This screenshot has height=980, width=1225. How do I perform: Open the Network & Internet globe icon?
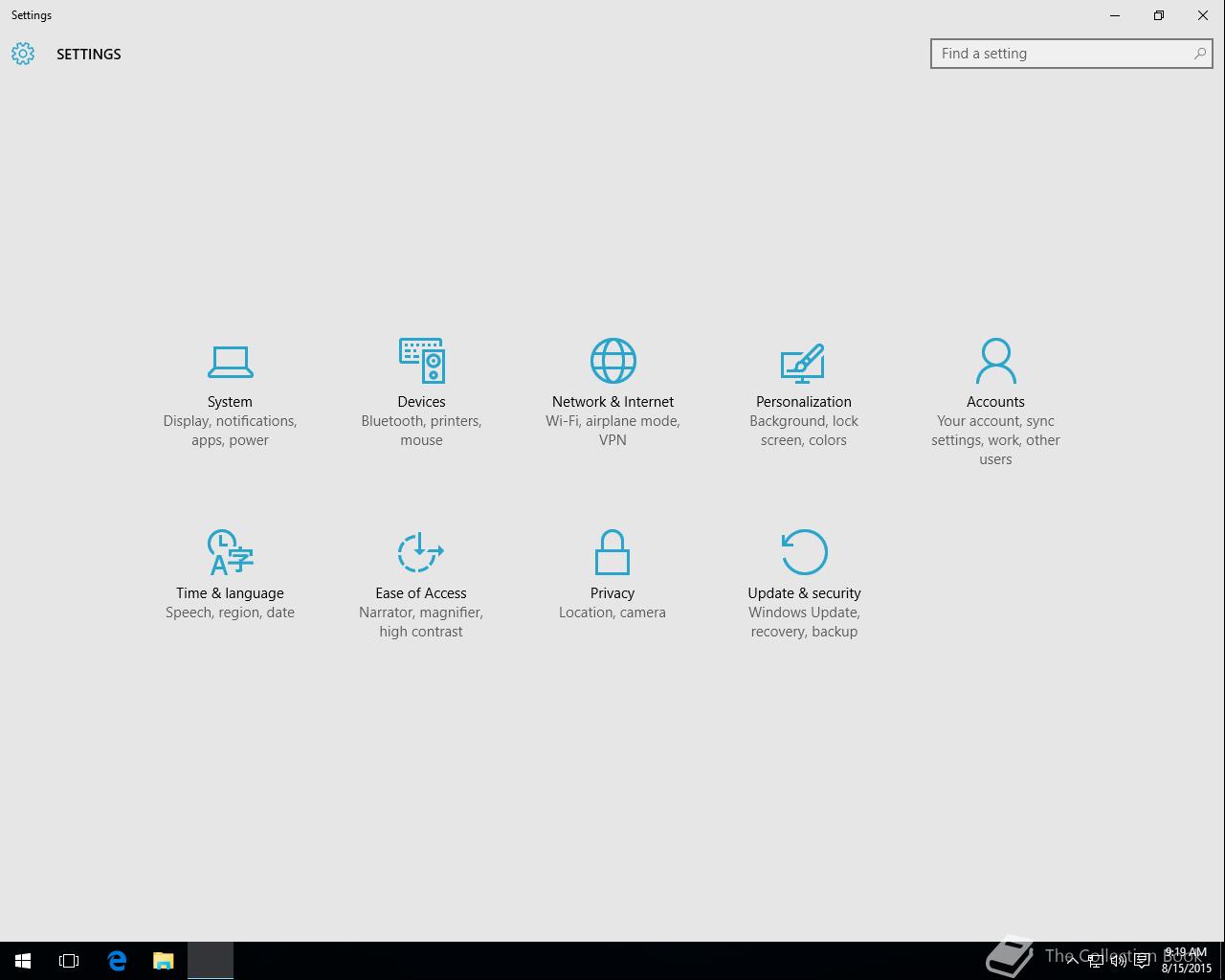click(x=612, y=361)
